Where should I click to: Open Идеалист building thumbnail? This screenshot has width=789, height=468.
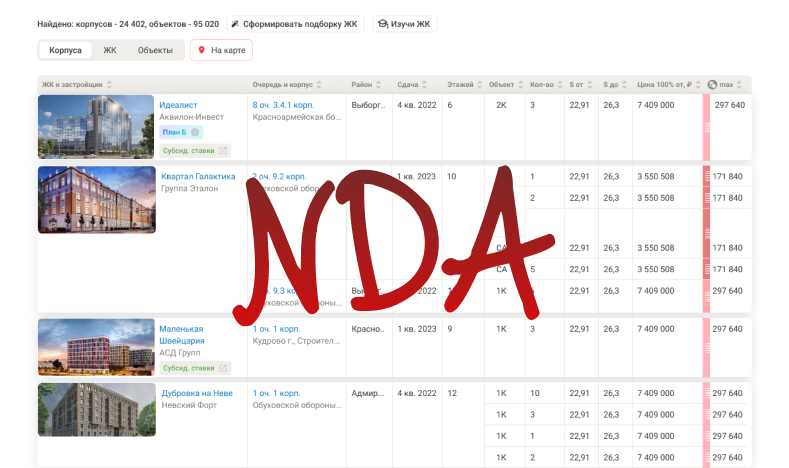[96, 127]
